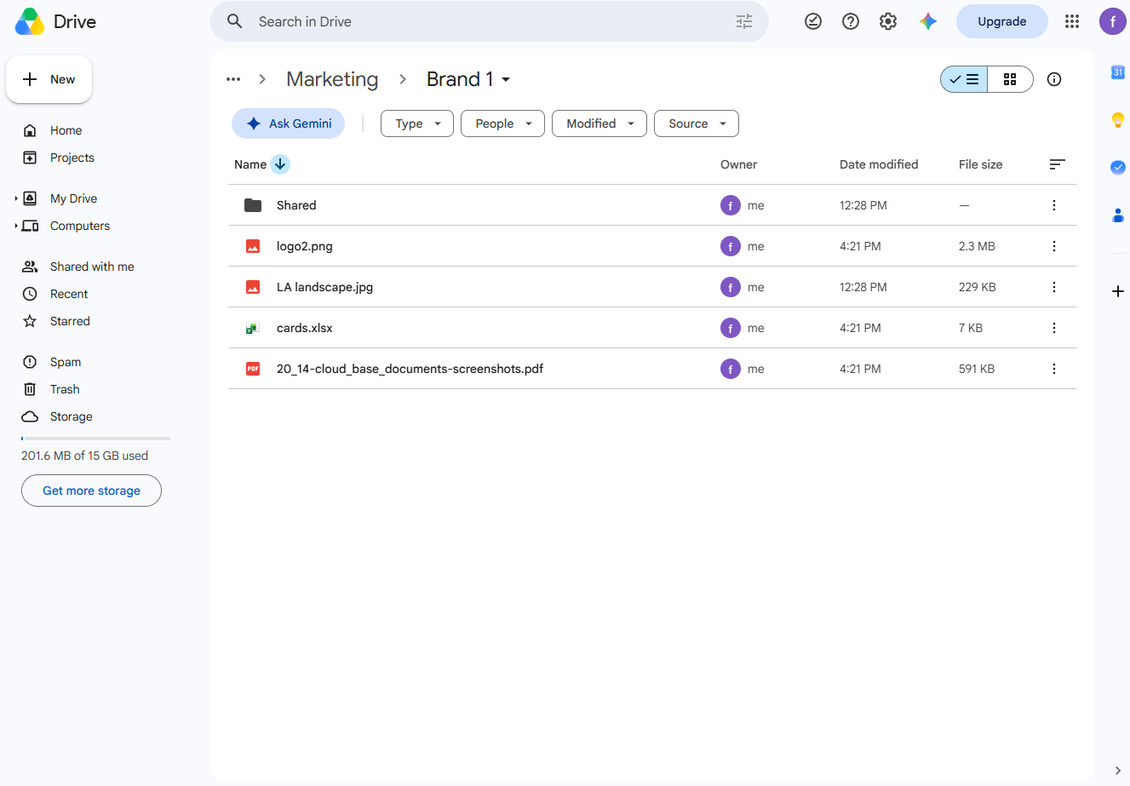The width and height of the screenshot is (1130, 786).
Task: Open Settings gear icon
Action: click(888, 22)
